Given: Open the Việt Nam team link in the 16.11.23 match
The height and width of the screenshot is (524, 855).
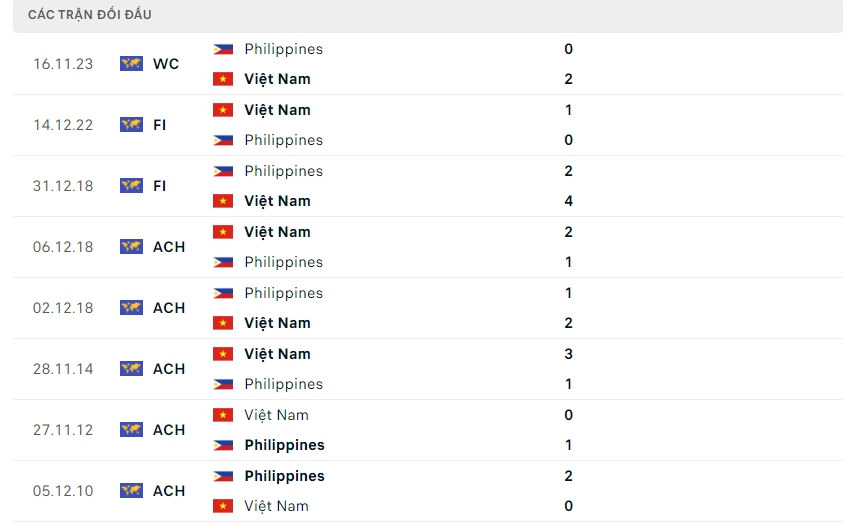Looking at the screenshot, I should (x=277, y=79).
